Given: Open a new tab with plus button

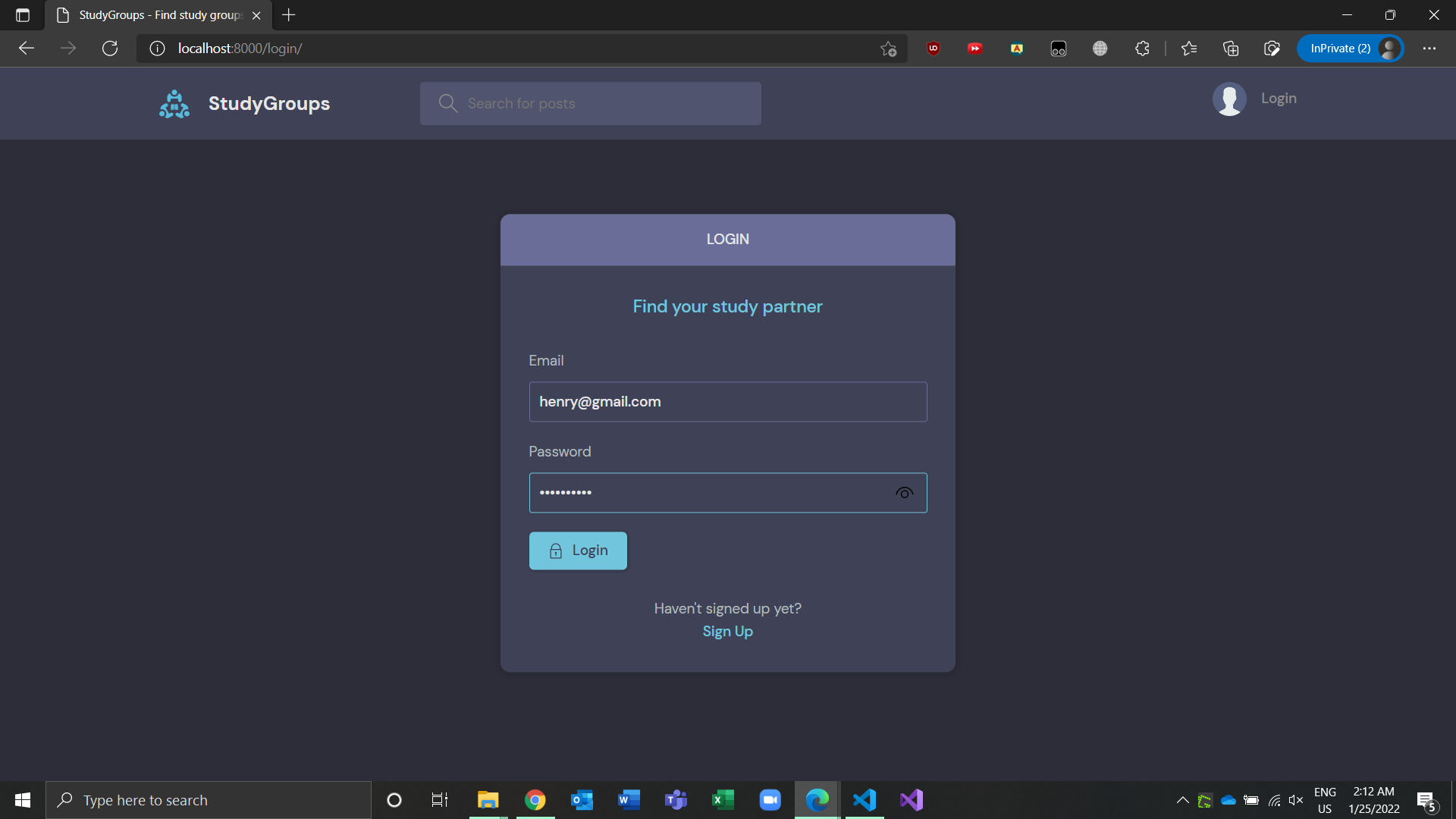Looking at the screenshot, I should [x=289, y=15].
